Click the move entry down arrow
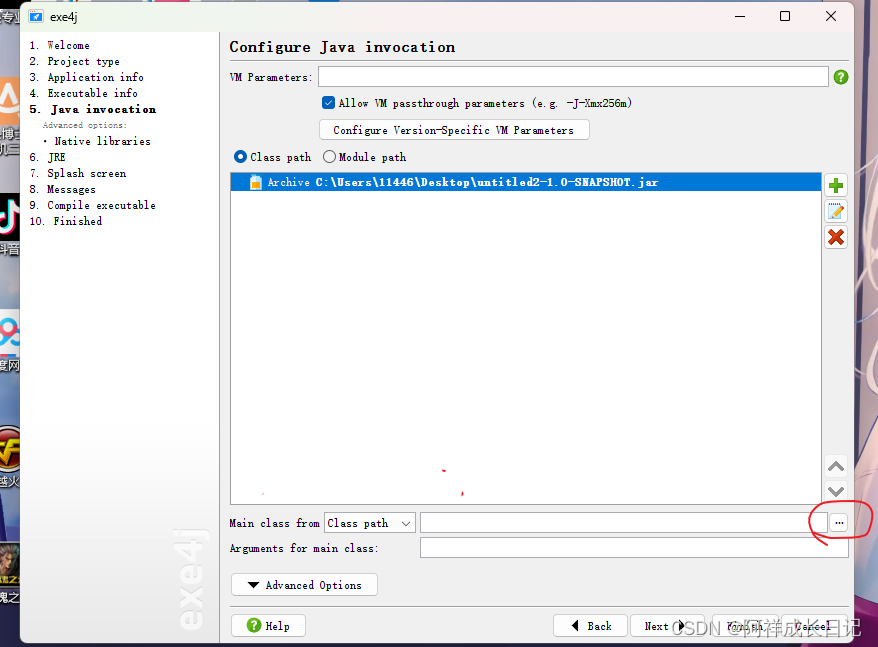 (836, 491)
